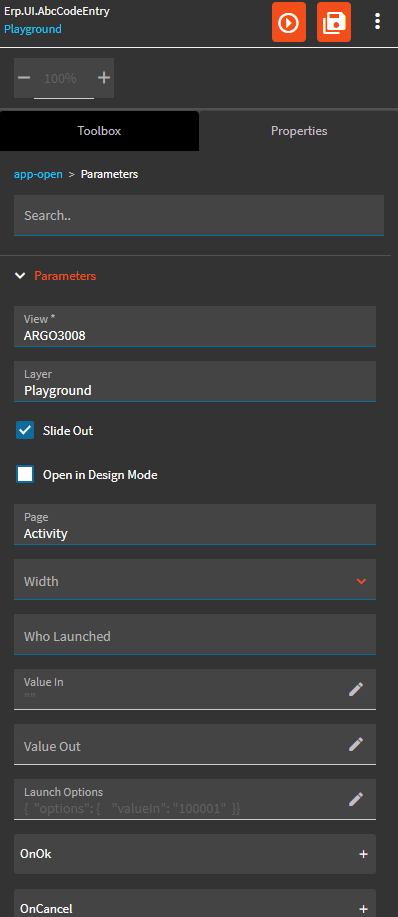Add OnCancel event with plus icon
The height and width of the screenshot is (917, 398).
point(364,909)
